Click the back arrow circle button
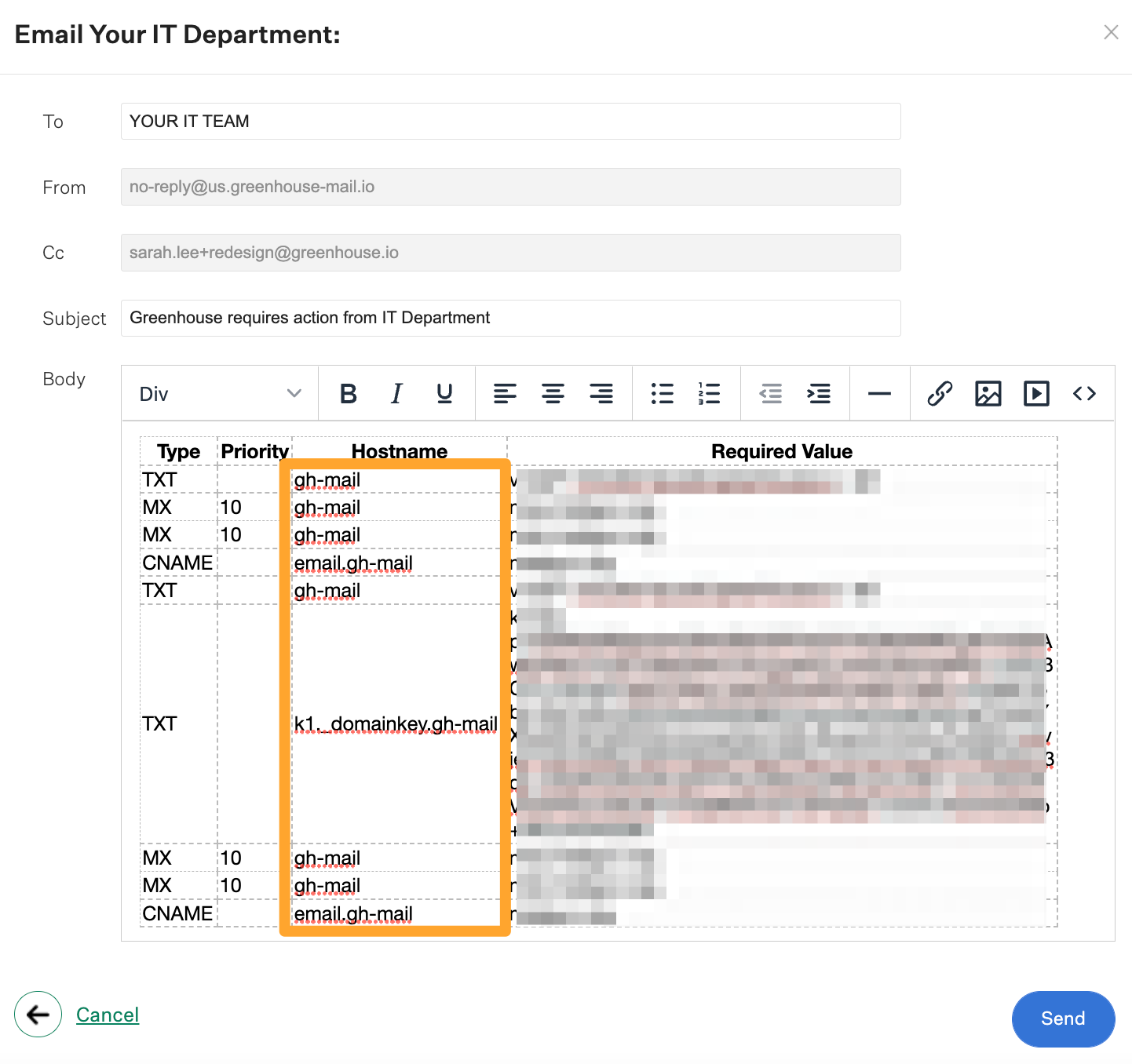The width and height of the screenshot is (1132, 1064). (x=38, y=1015)
